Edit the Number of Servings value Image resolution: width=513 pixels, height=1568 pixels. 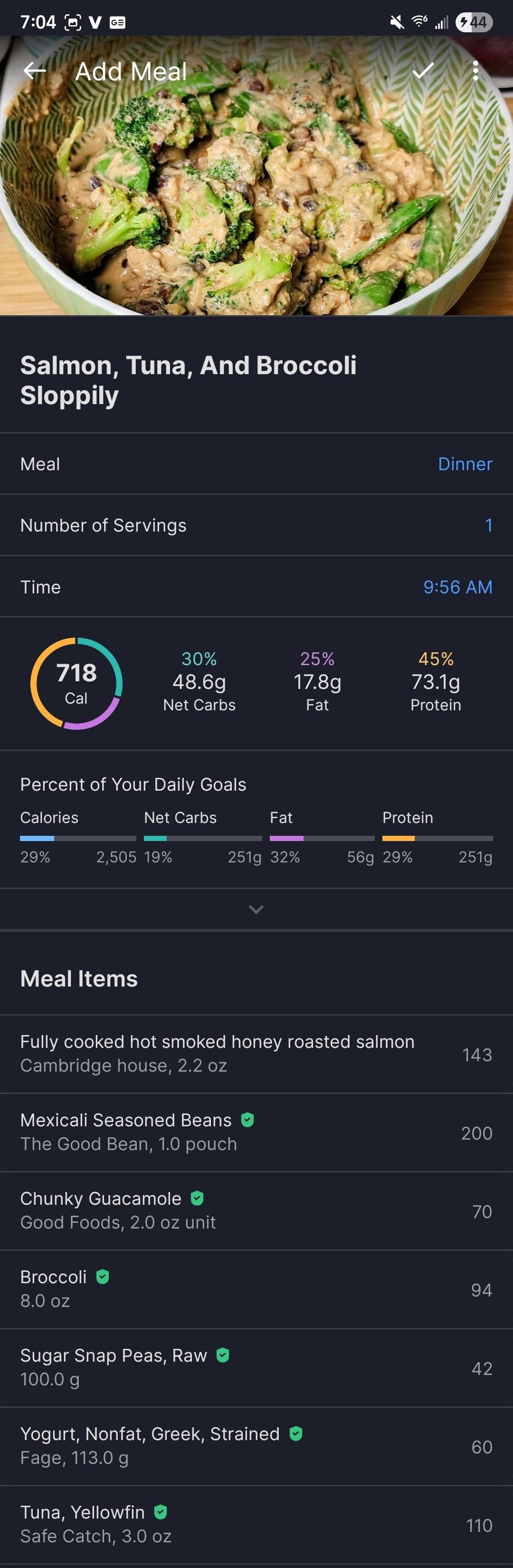click(488, 525)
